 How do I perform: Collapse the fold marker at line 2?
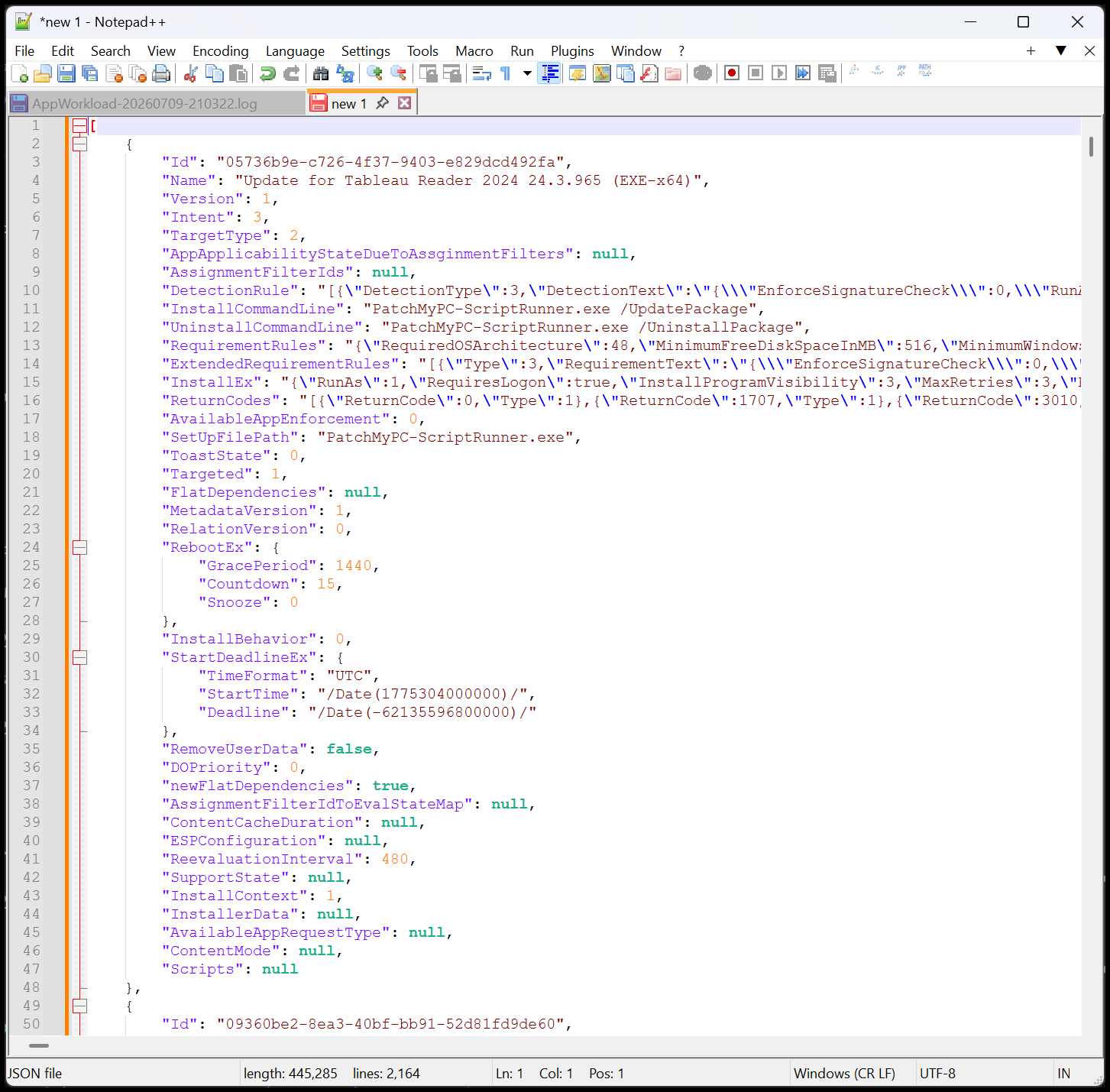click(79, 144)
